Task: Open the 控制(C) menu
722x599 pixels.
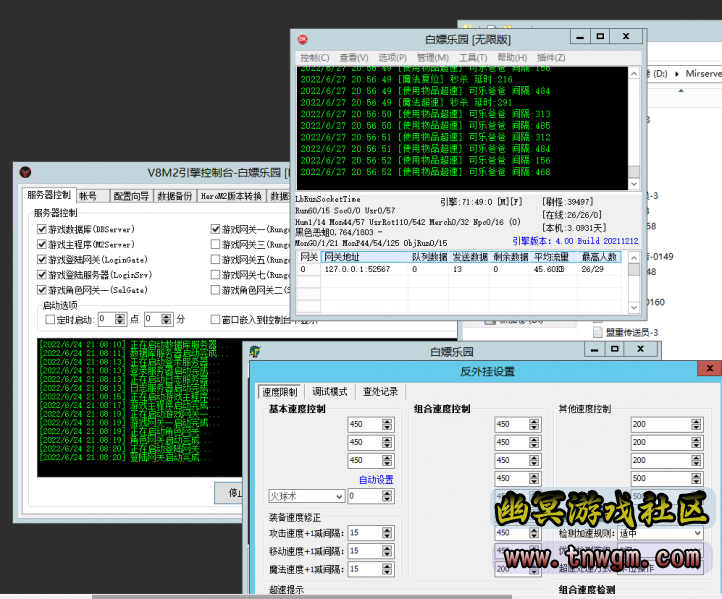Action: coord(314,58)
